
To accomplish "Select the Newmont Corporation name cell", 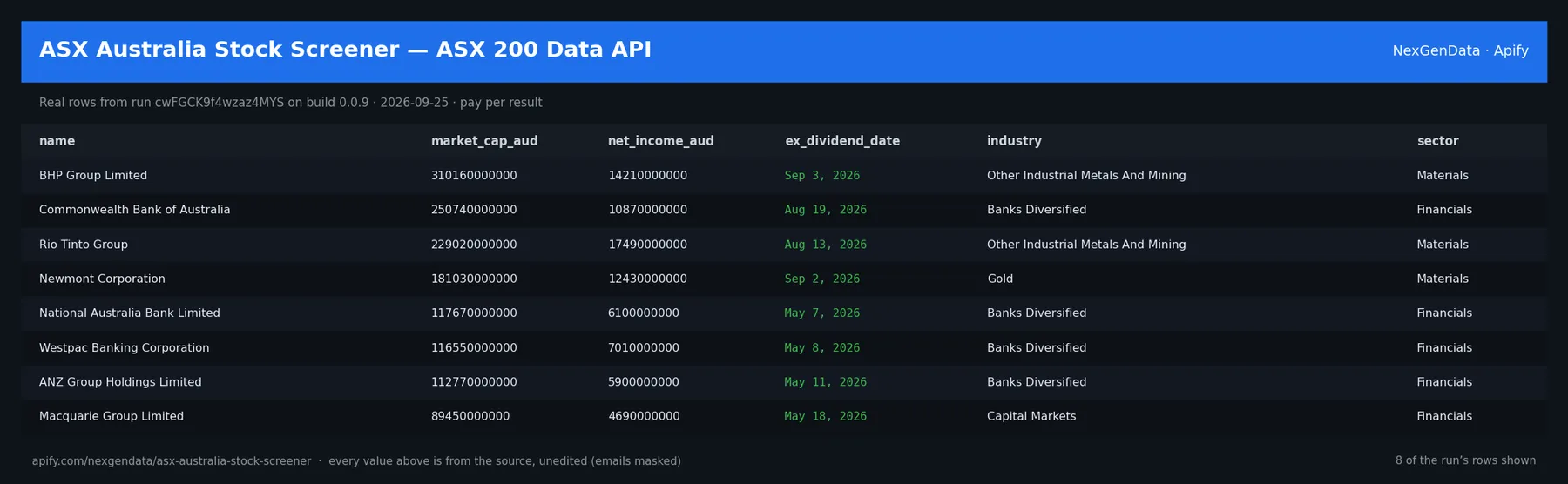I will click(x=102, y=279).
